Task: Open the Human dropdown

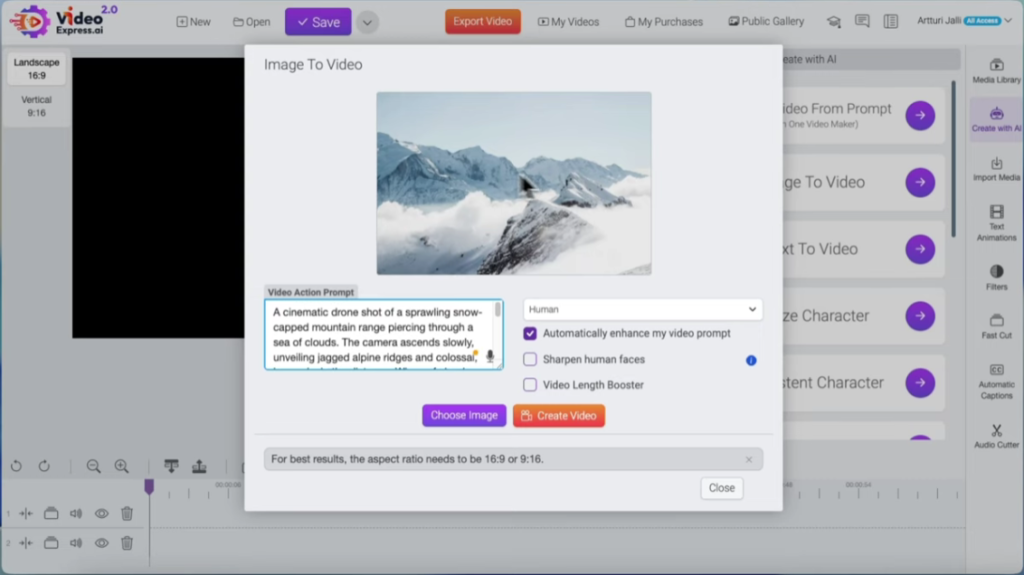Action: pos(643,309)
